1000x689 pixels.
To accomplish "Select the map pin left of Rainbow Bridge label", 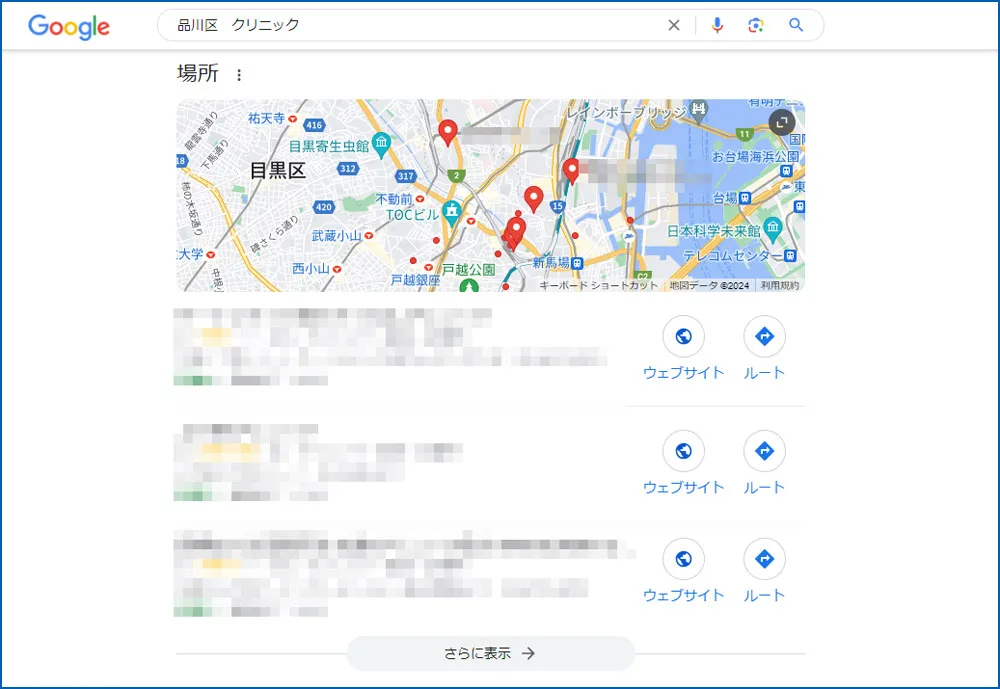I will coord(571,170).
